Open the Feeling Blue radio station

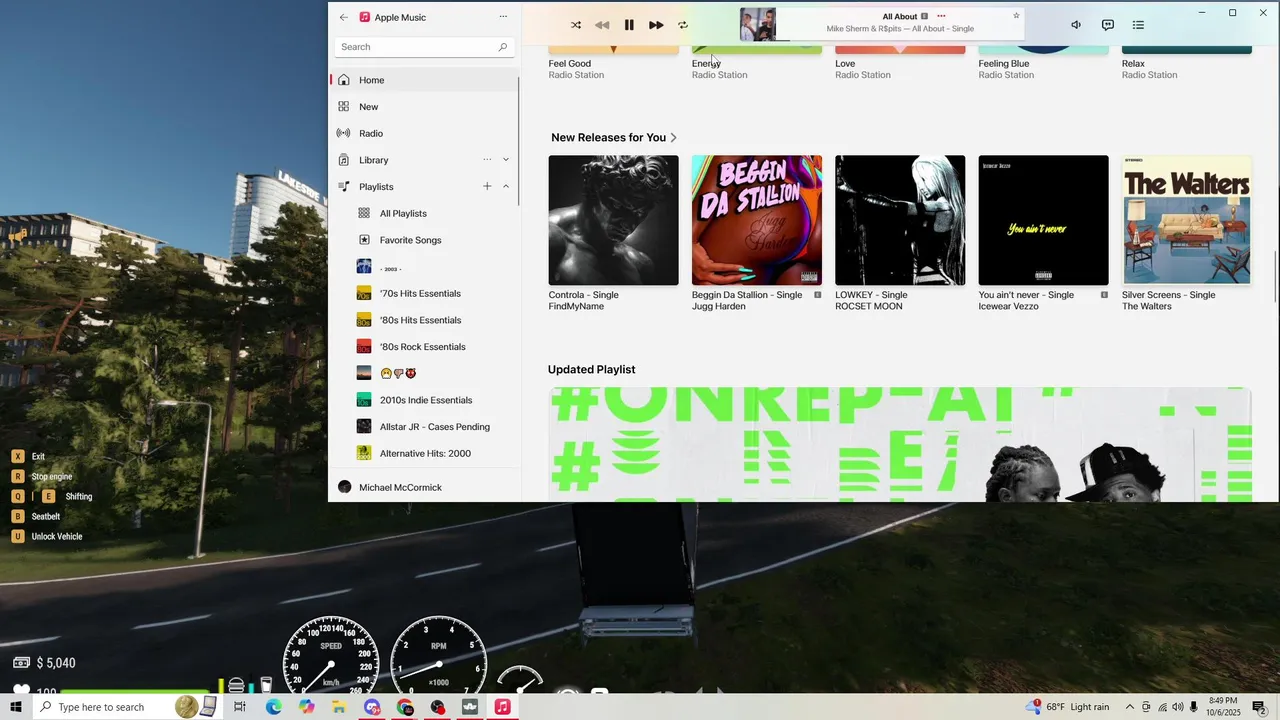click(x=1043, y=50)
